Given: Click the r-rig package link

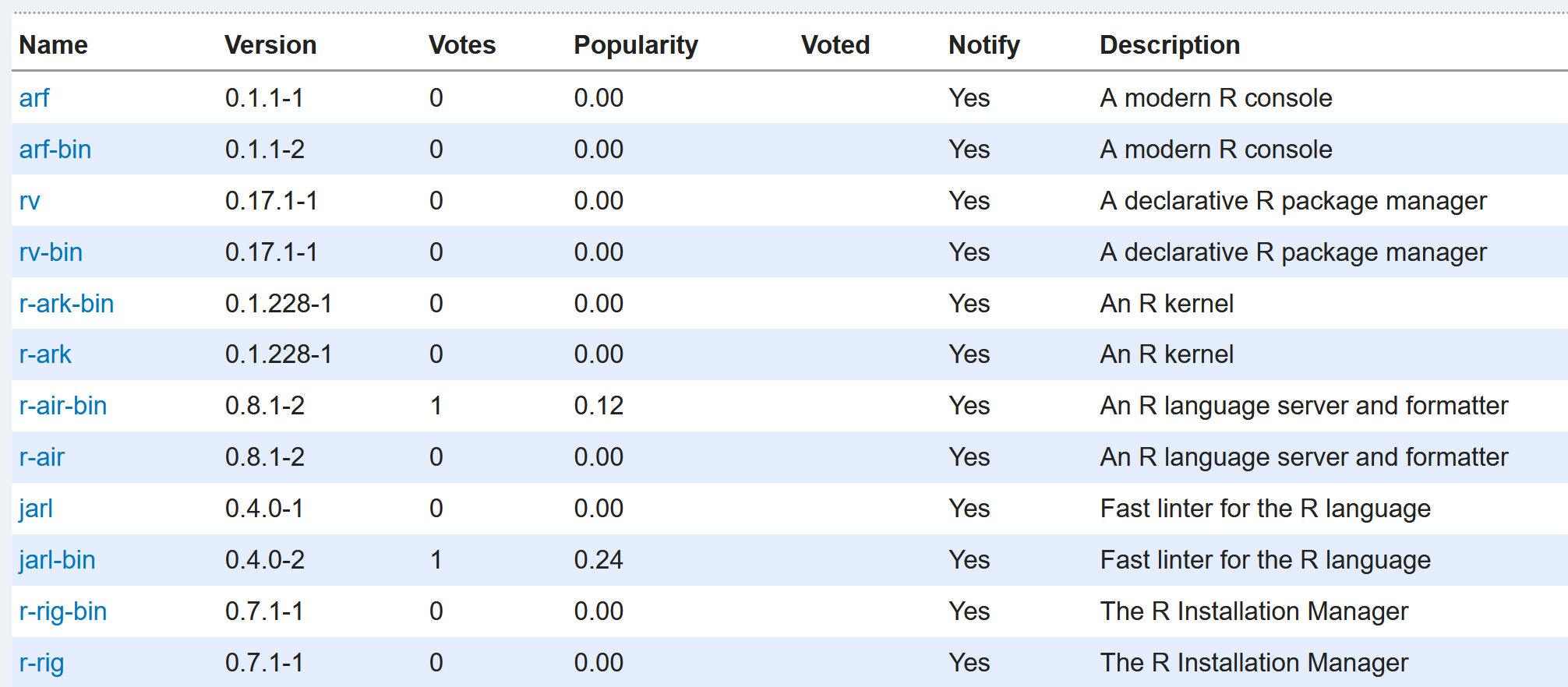Looking at the screenshot, I should pyautogui.click(x=42, y=663).
